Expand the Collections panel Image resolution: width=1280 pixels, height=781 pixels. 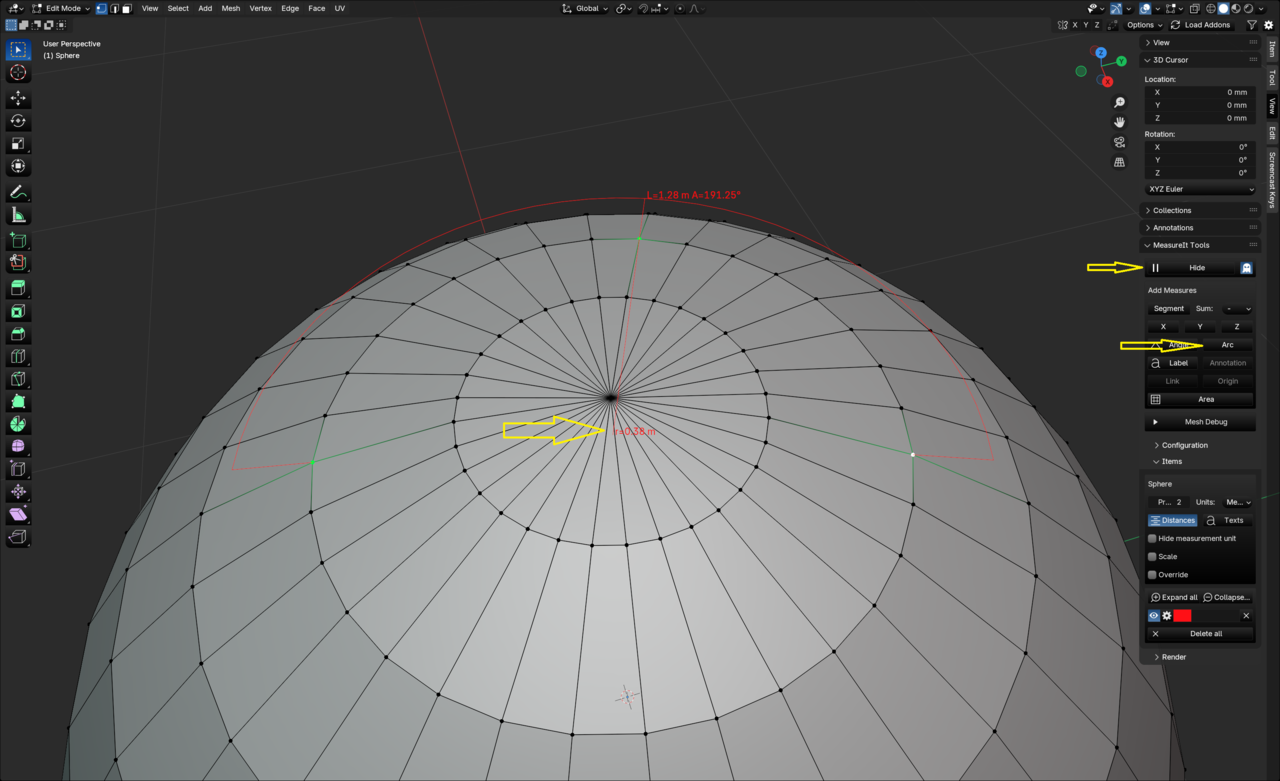(x=1200, y=210)
